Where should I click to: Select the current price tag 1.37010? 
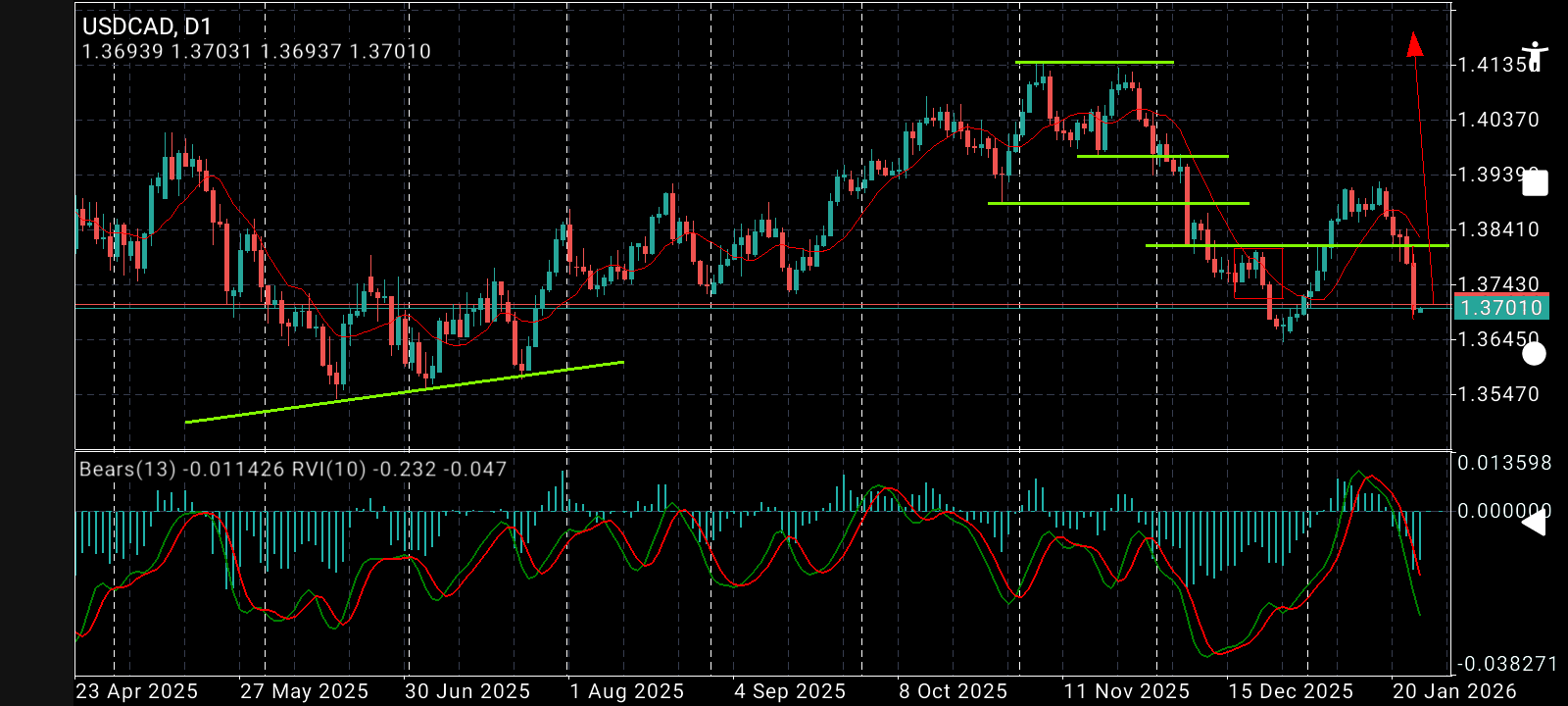1501,308
